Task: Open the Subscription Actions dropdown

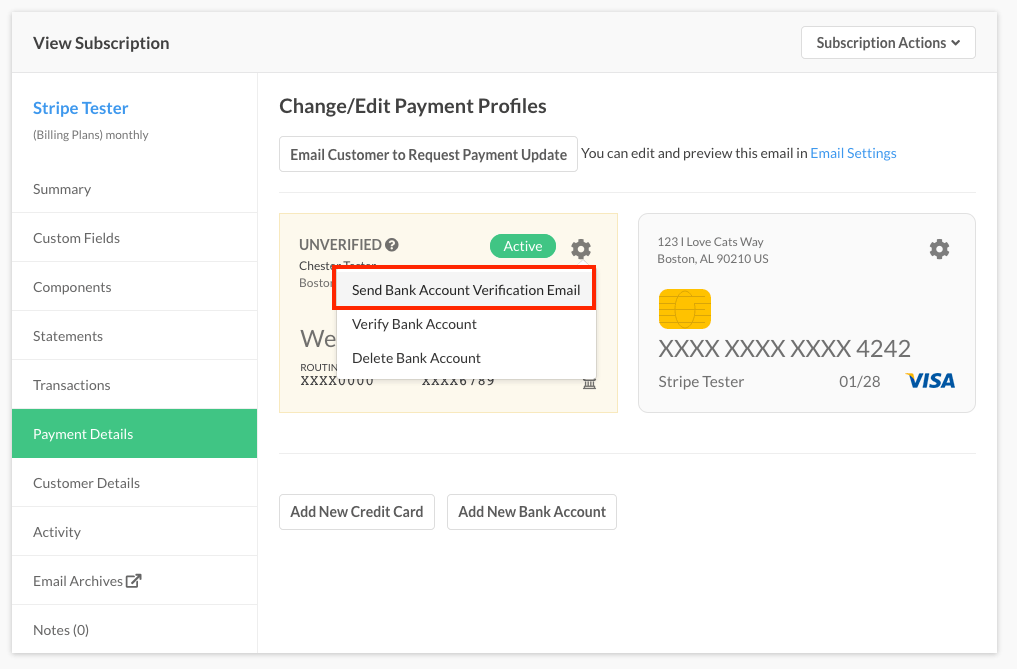Action: [x=888, y=43]
